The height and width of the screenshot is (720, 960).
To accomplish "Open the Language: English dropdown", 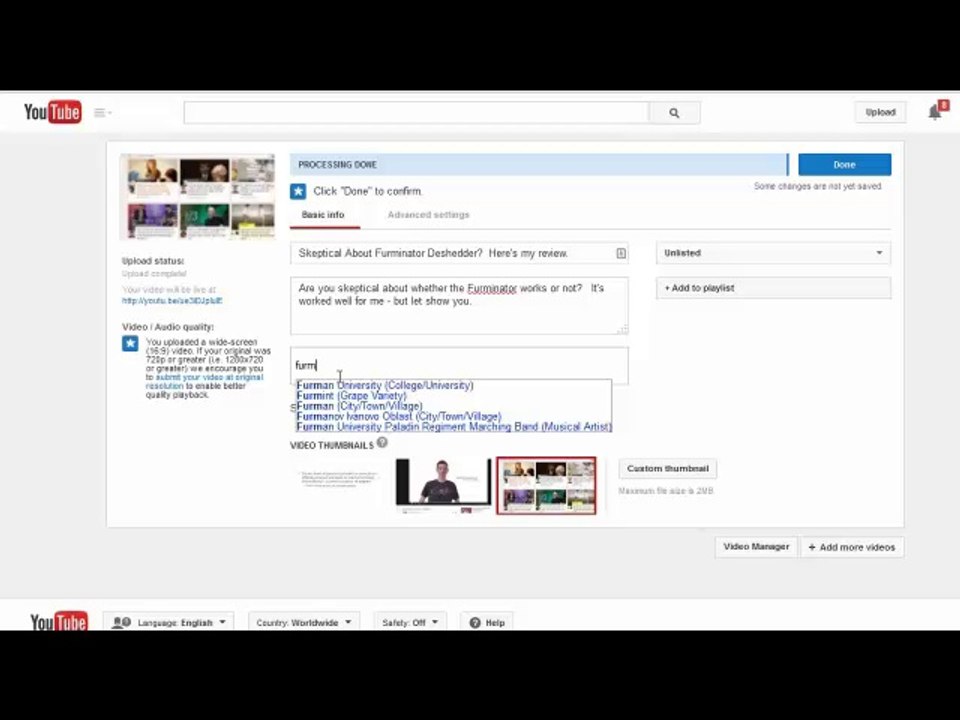I will coord(168,623).
